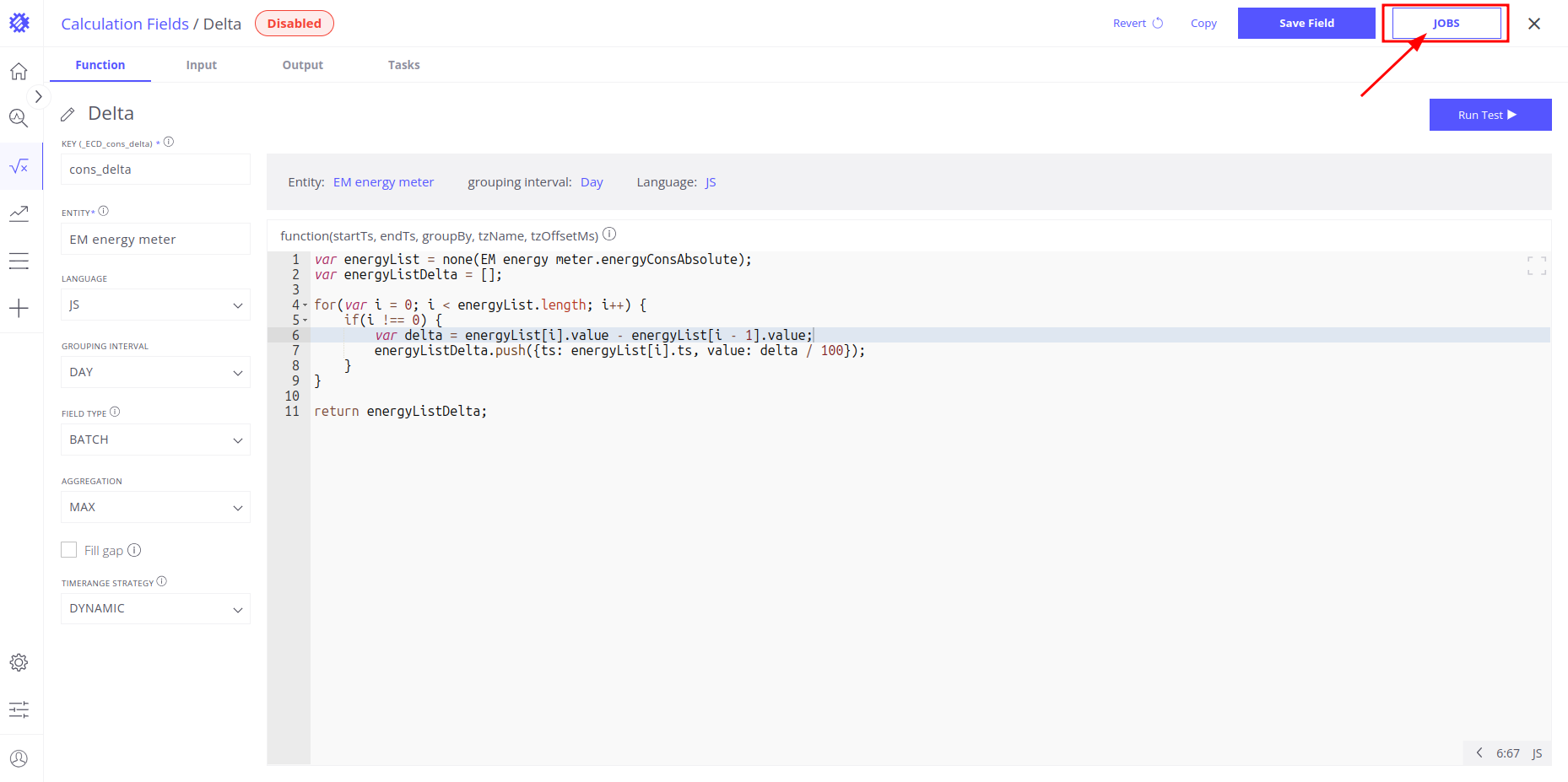1568x782 pixels.
Task: Open the user profile icon
Action: tap(19, 758)
